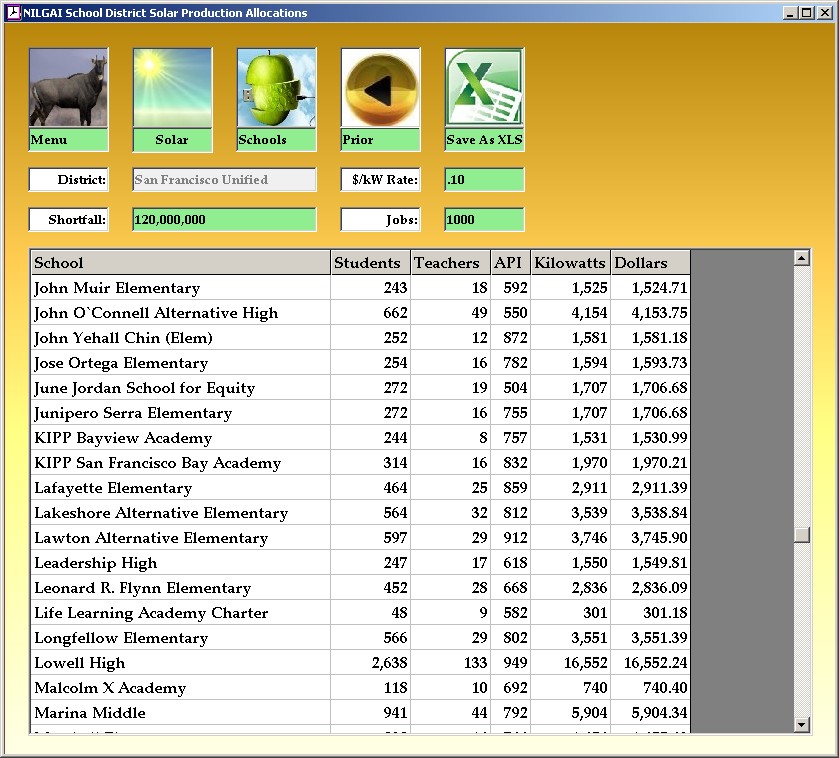Image resolution: width=839 pixels, height=758 pixels.
Task: Click the Jobs value field
Action: [x=484, y=220]
